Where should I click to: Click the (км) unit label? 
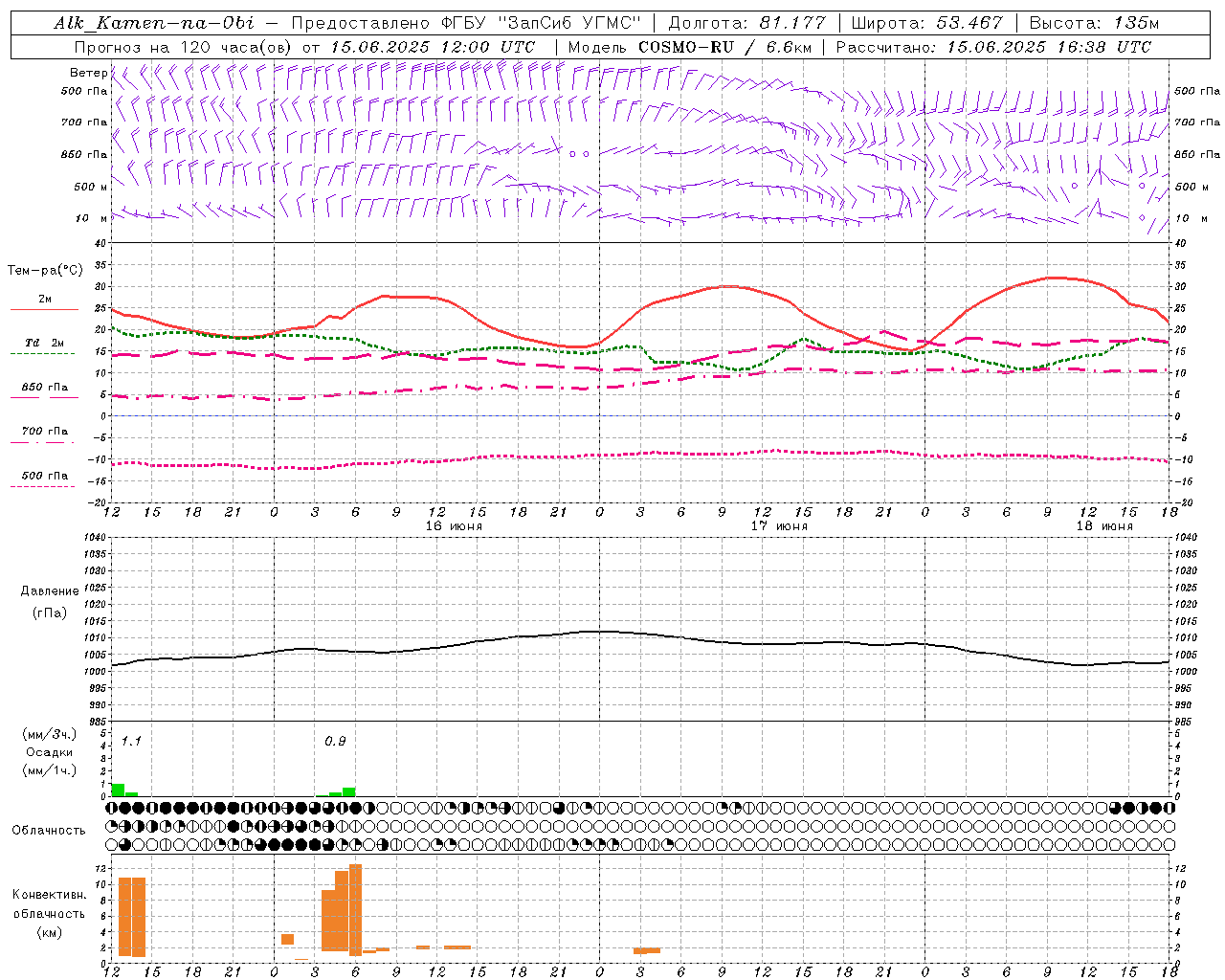[x=49, y=932]
